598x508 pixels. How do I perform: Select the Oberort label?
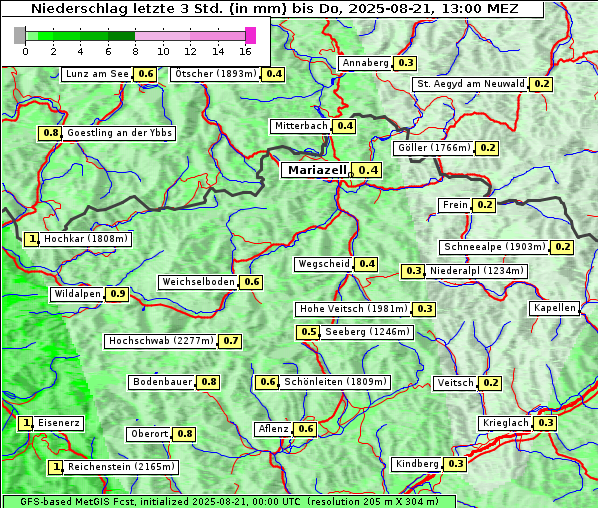(149, 434)
